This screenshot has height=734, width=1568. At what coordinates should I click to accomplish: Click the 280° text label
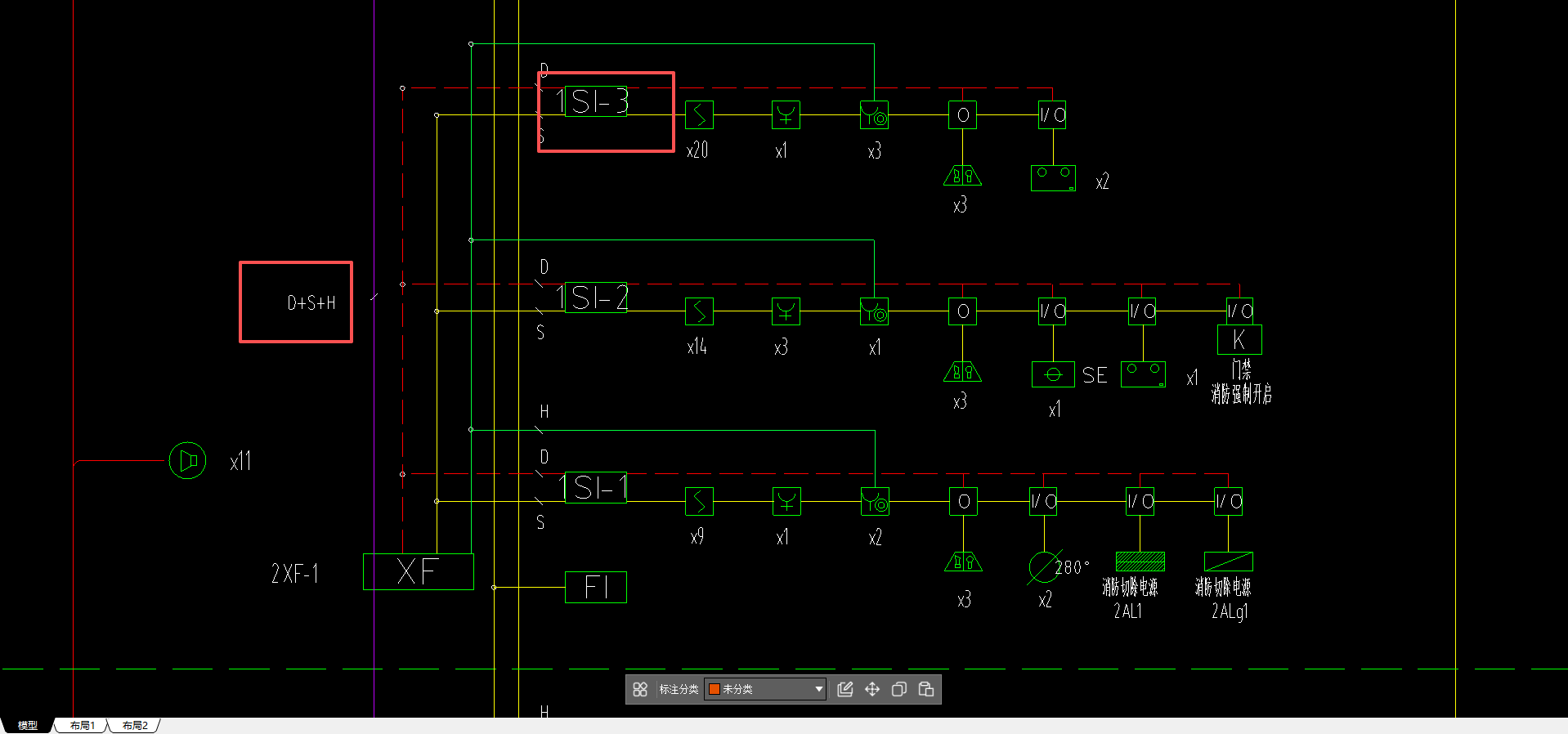pos(1072,567)
